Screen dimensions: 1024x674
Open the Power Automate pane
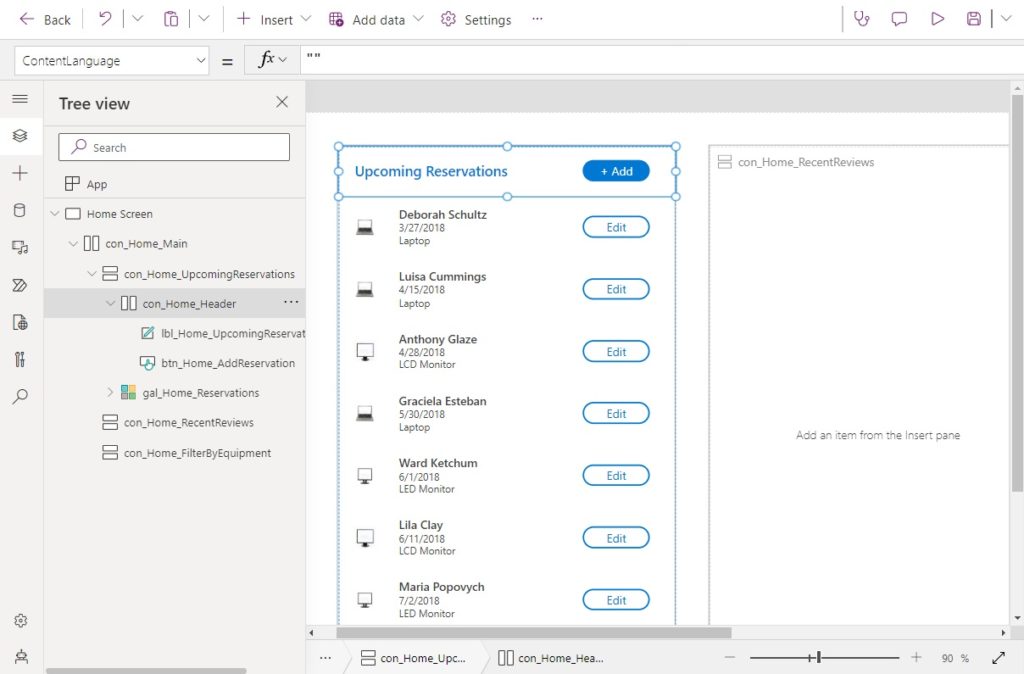20,285
